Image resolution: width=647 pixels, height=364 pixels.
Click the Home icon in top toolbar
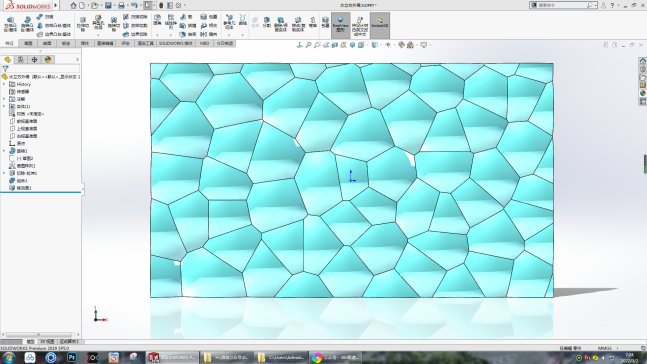click(x=73, y=5)
